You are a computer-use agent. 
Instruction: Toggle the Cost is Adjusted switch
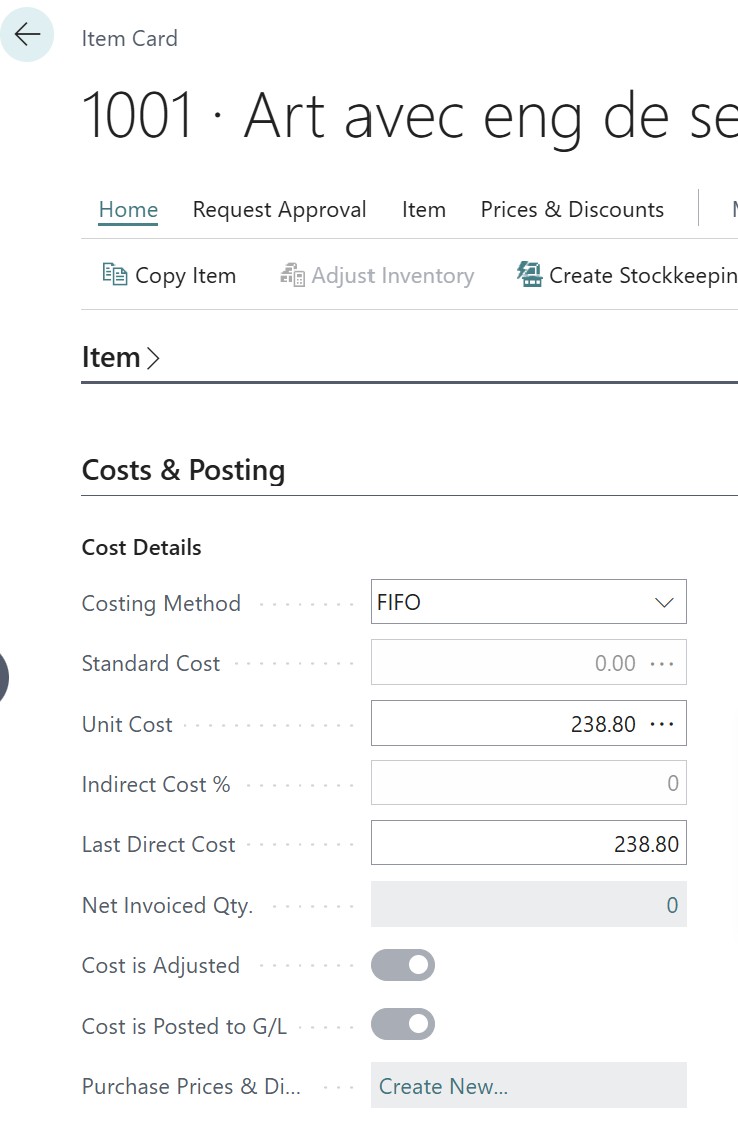coord(403,965)
